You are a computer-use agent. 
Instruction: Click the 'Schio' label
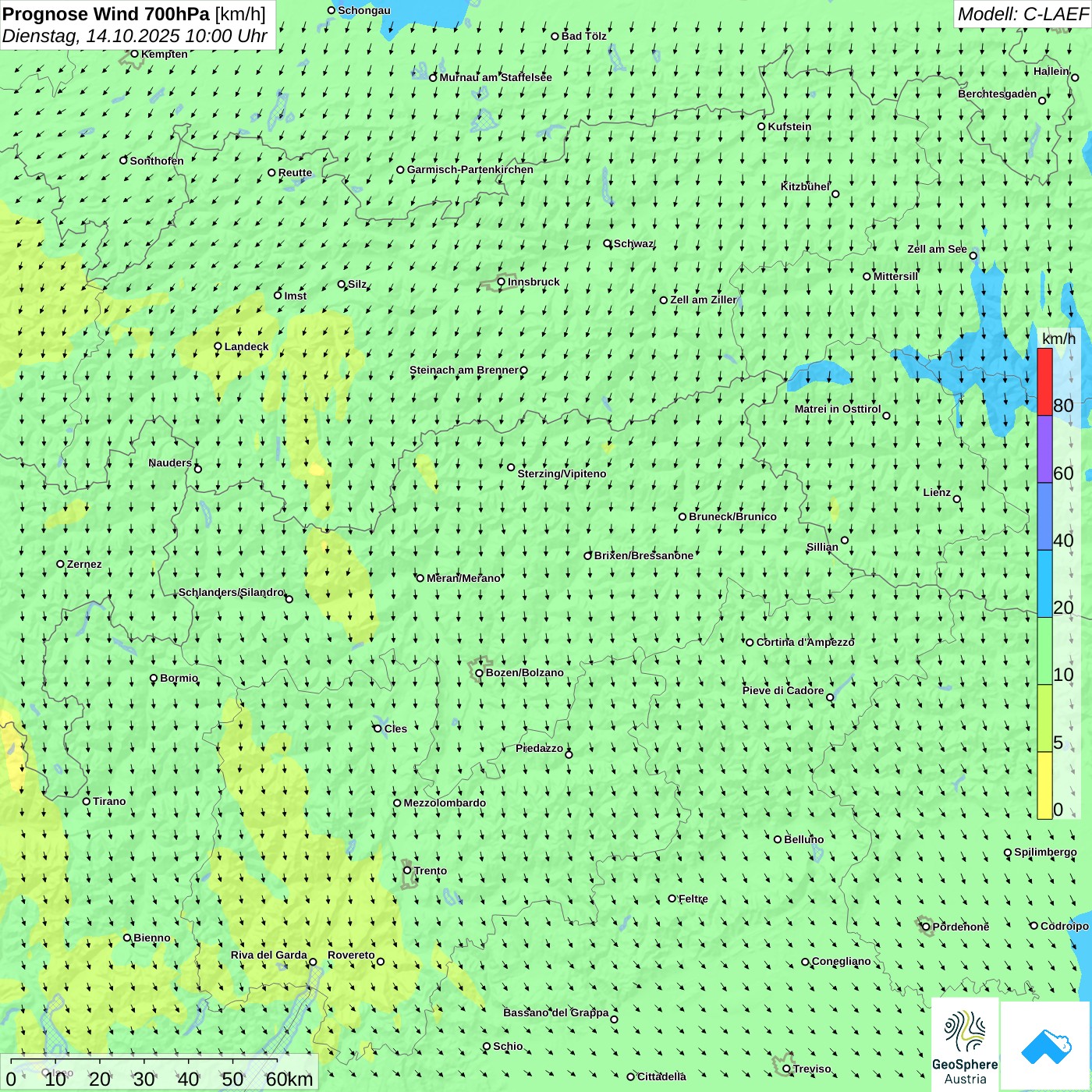(508, 1046)
